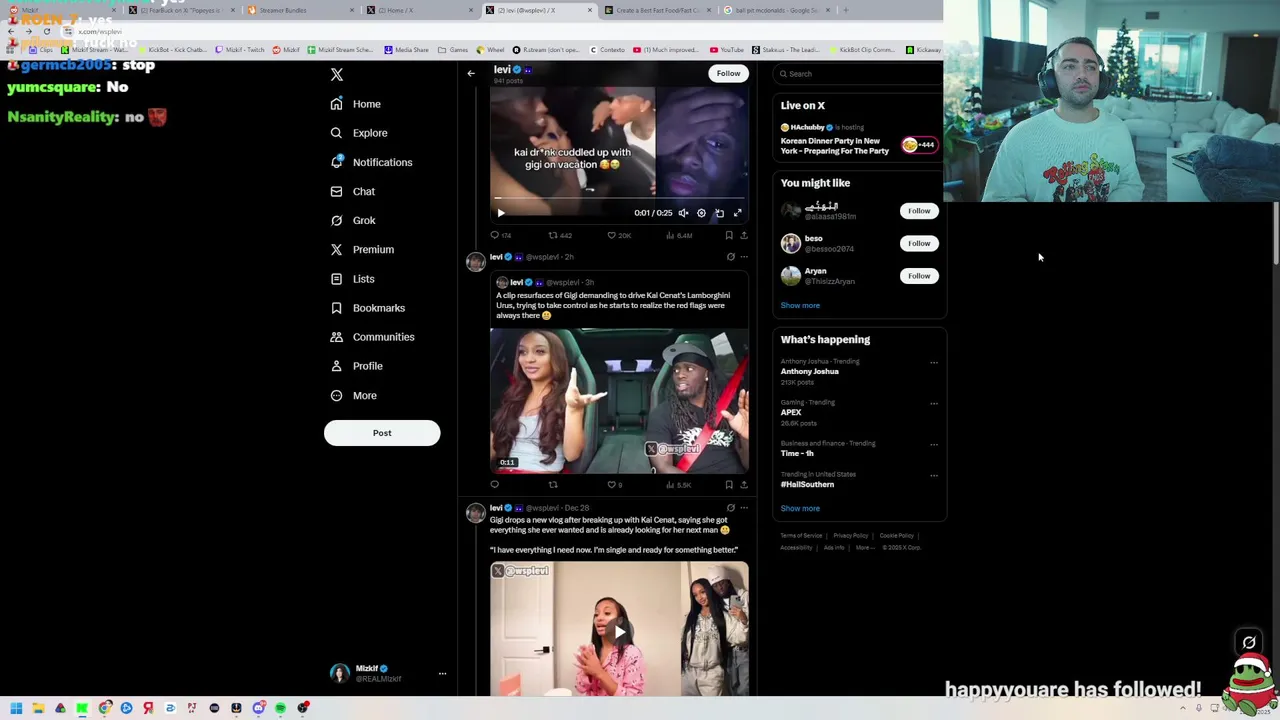Open the Windows Start menu
1280x720 pixels.
[16, 708]
